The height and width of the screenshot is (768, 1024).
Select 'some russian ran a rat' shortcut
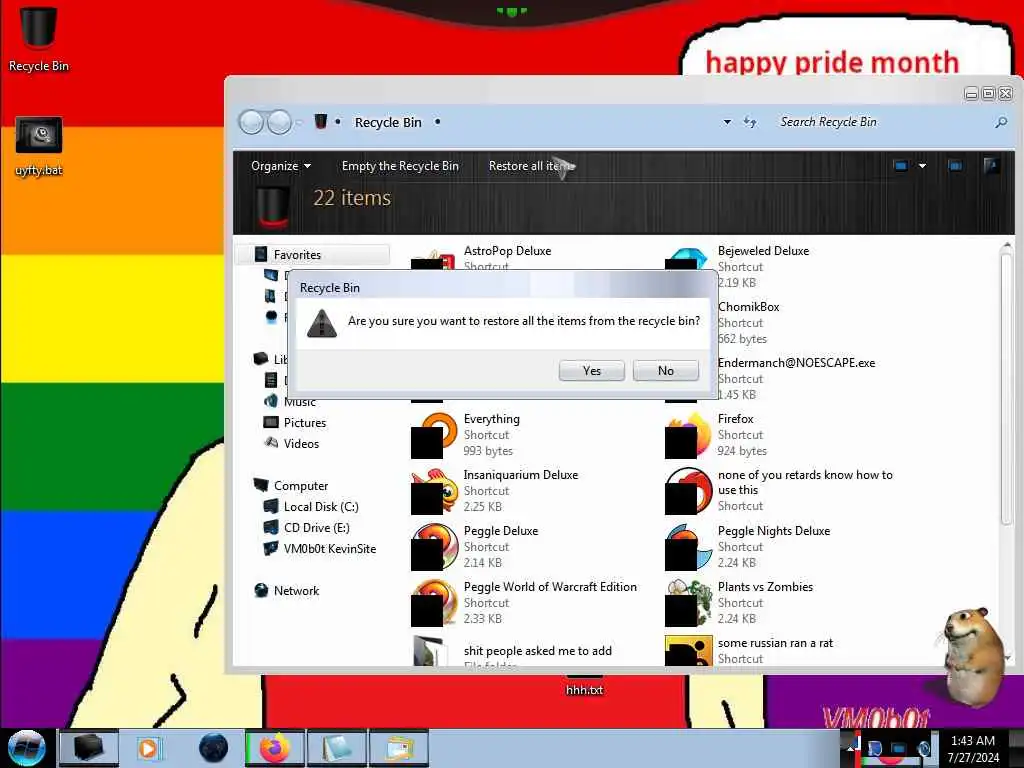pyautogui.click(x=775, y=643)
